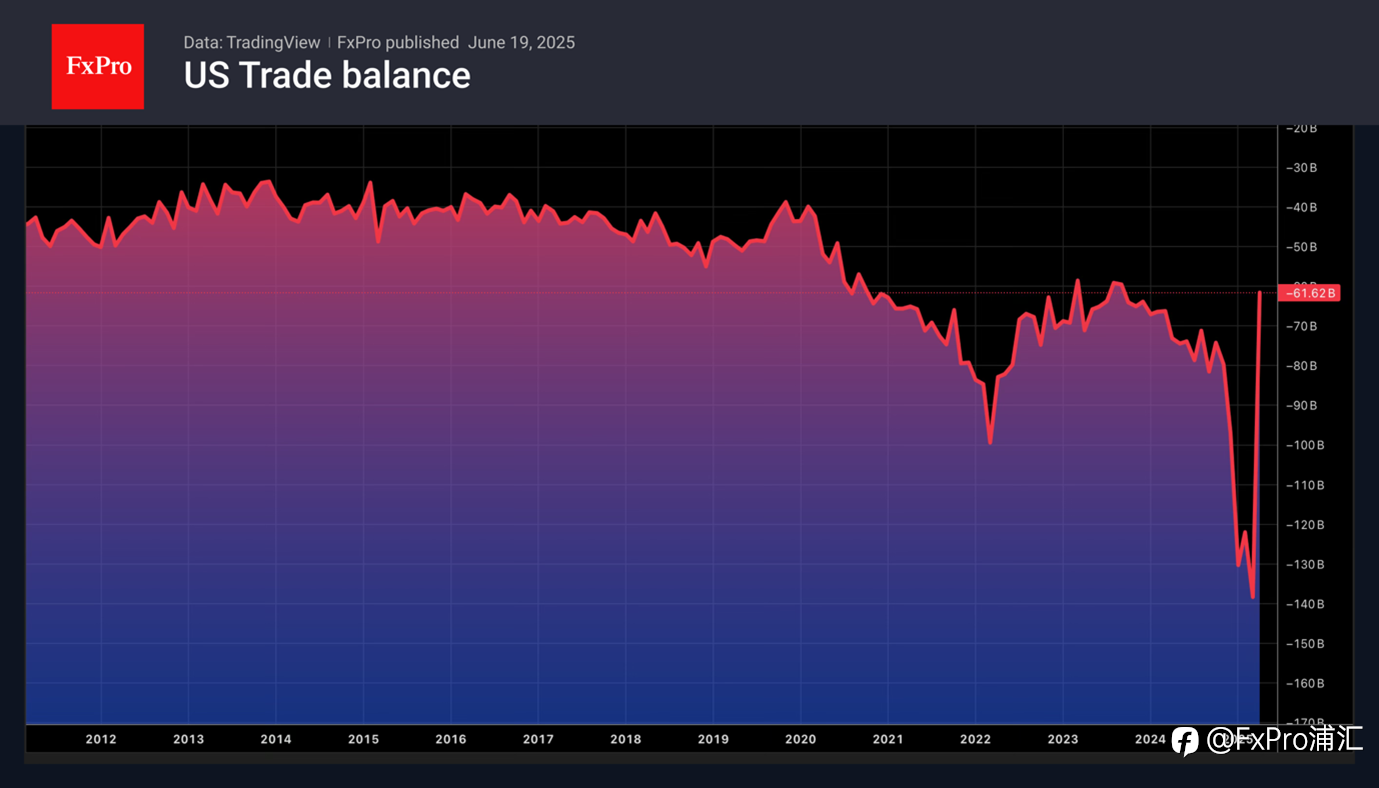
Task: Click the -61.62 B price tag
Action: tap(1310, 293)
